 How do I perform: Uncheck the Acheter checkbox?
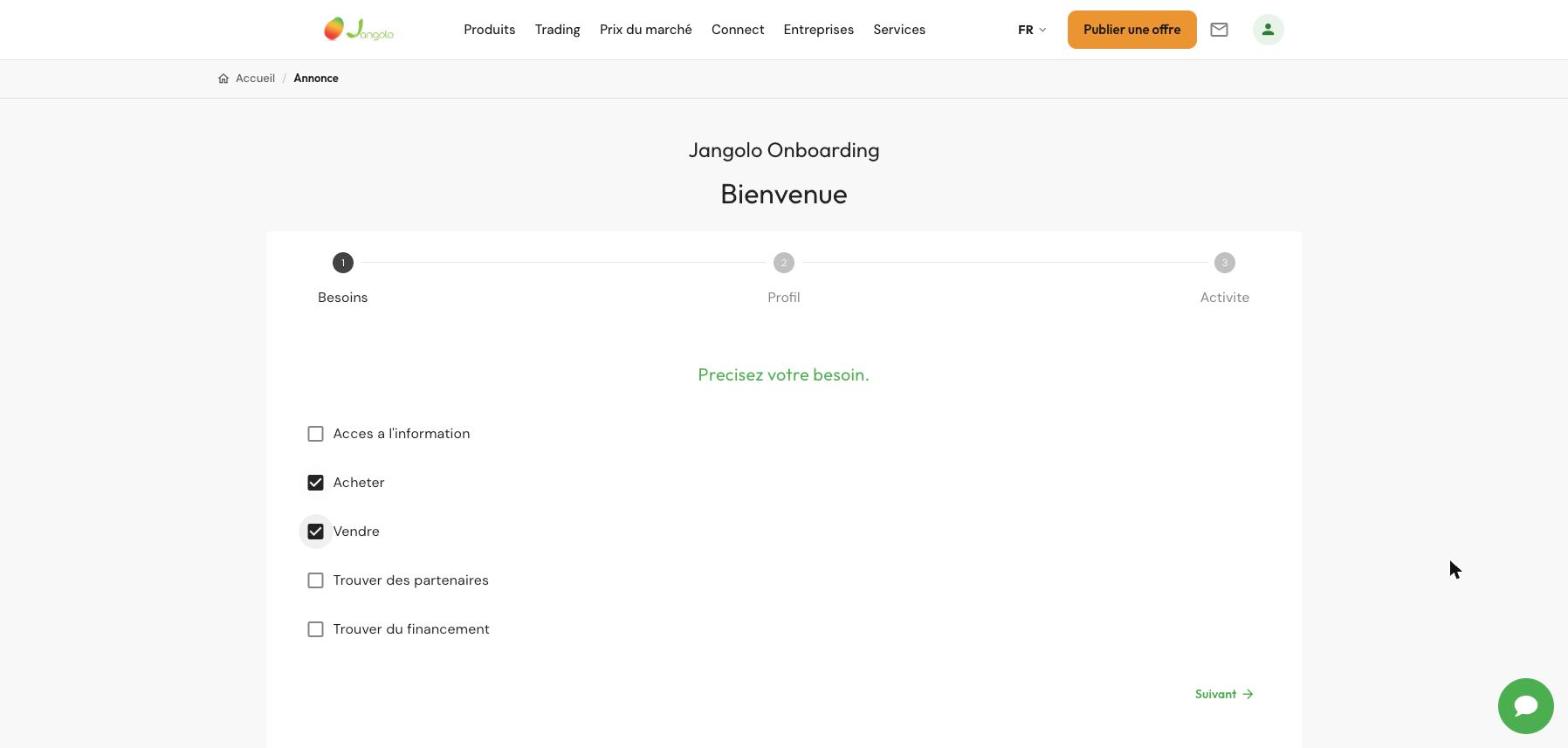coord(315,483)
